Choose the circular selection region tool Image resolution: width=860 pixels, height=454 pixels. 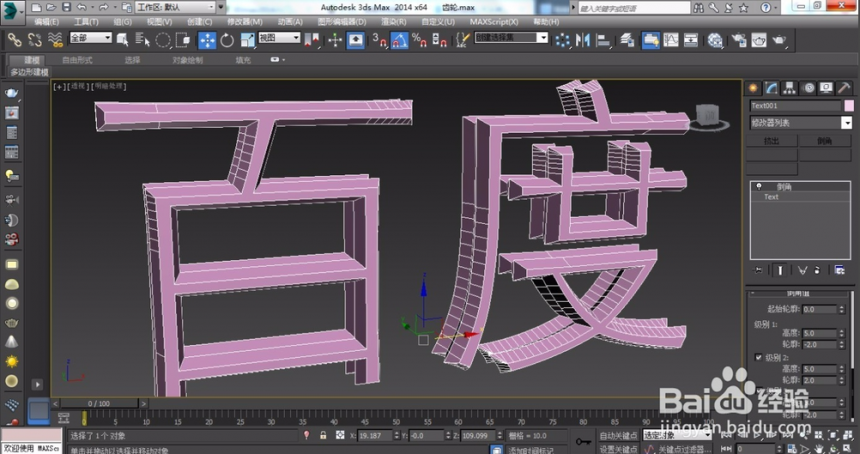point(163,40)
